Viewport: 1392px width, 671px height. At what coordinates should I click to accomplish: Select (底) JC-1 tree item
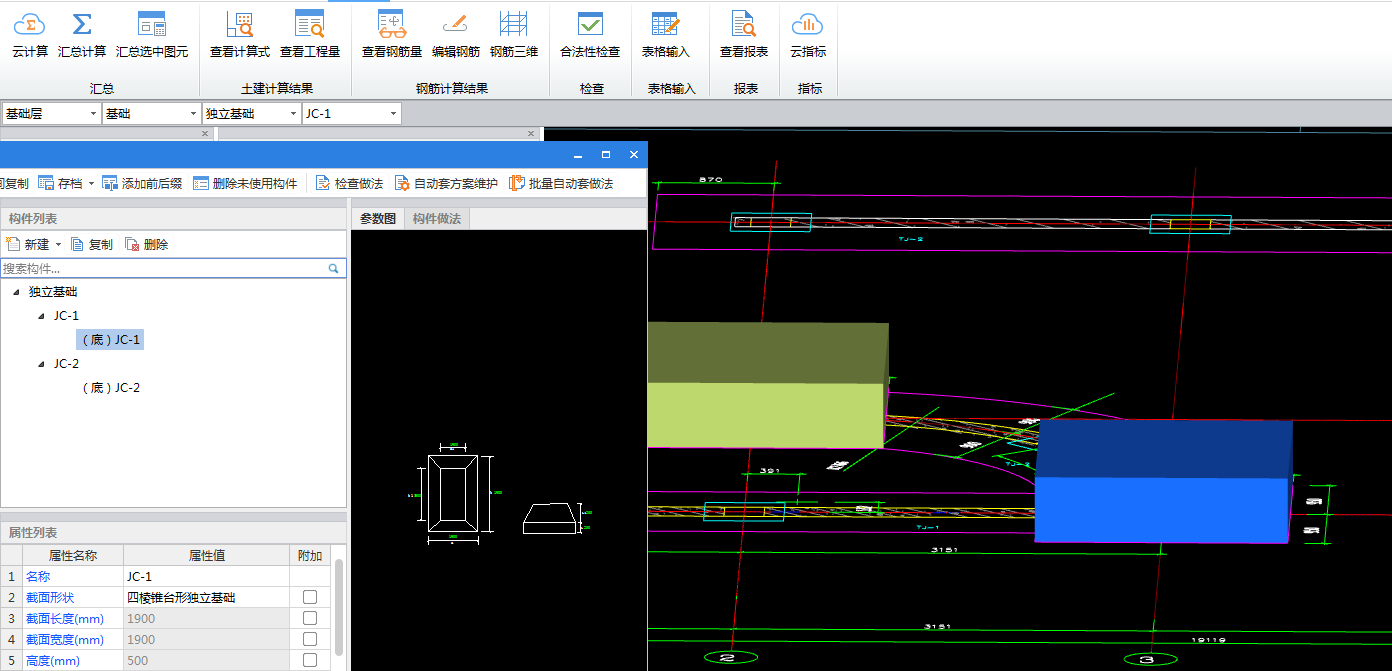(x=110, y=340)
